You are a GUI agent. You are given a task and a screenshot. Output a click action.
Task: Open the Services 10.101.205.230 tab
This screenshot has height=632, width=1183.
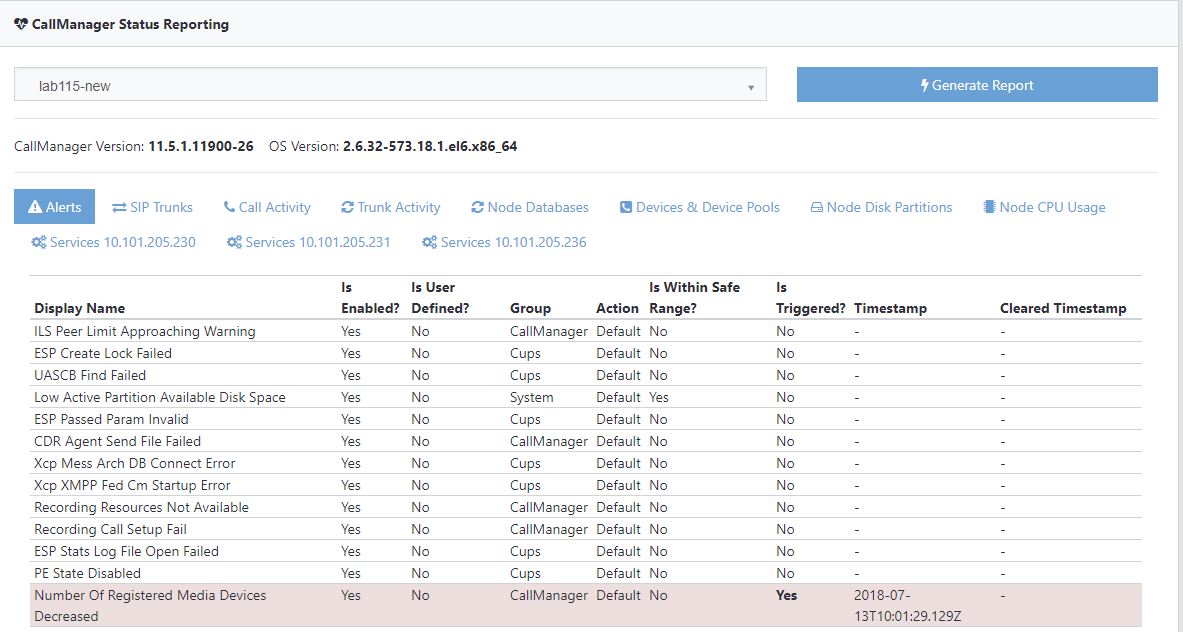tap(113, 242)
